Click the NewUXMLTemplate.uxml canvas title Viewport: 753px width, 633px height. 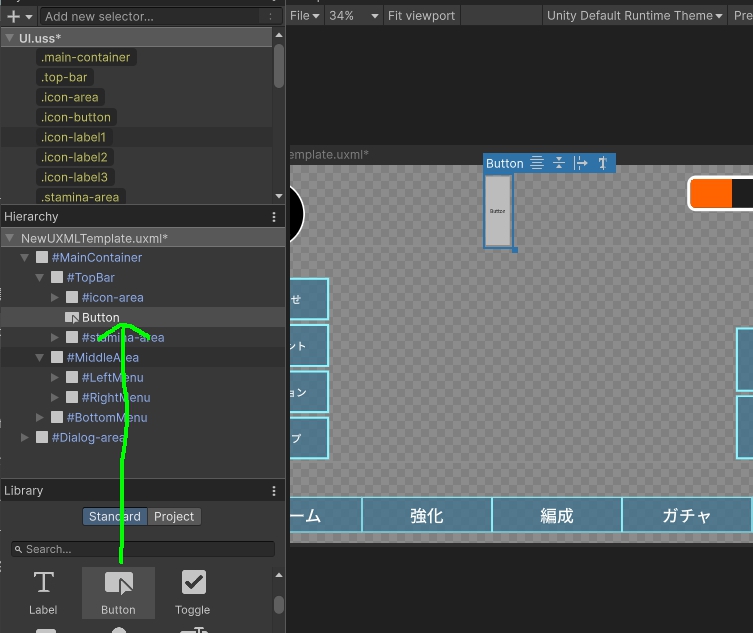(x=329, y=155)
